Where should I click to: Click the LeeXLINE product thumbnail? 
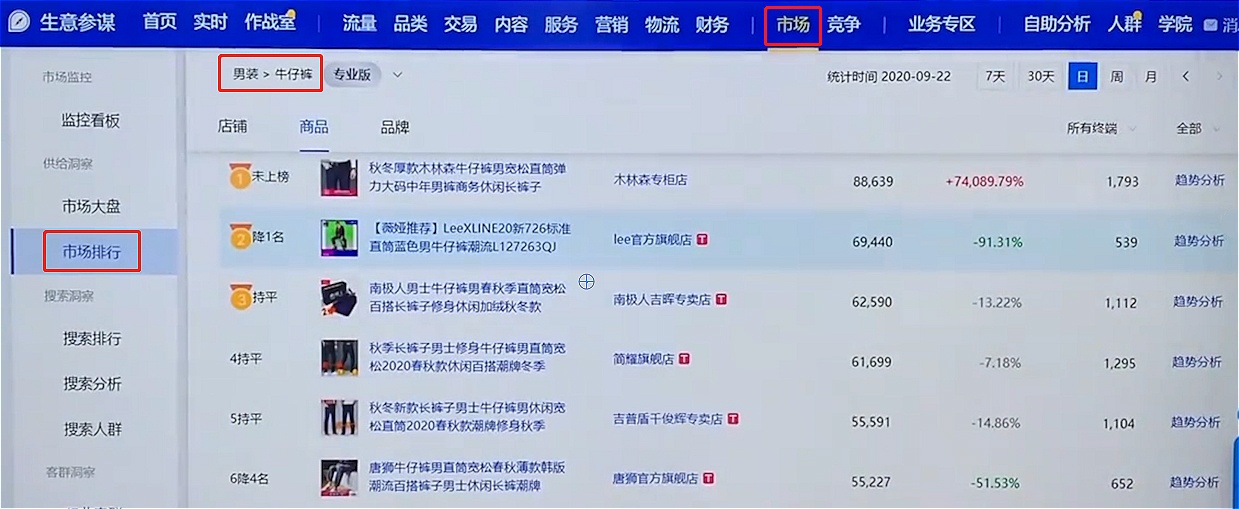click(x=339, y=239)
